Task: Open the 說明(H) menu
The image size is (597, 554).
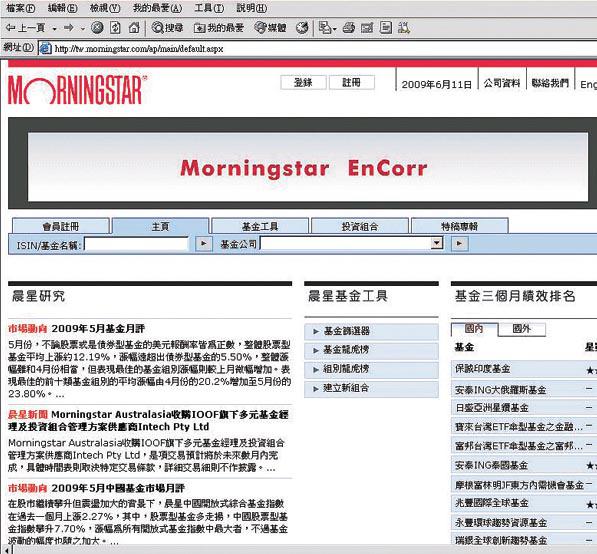Action: [251, 8]
